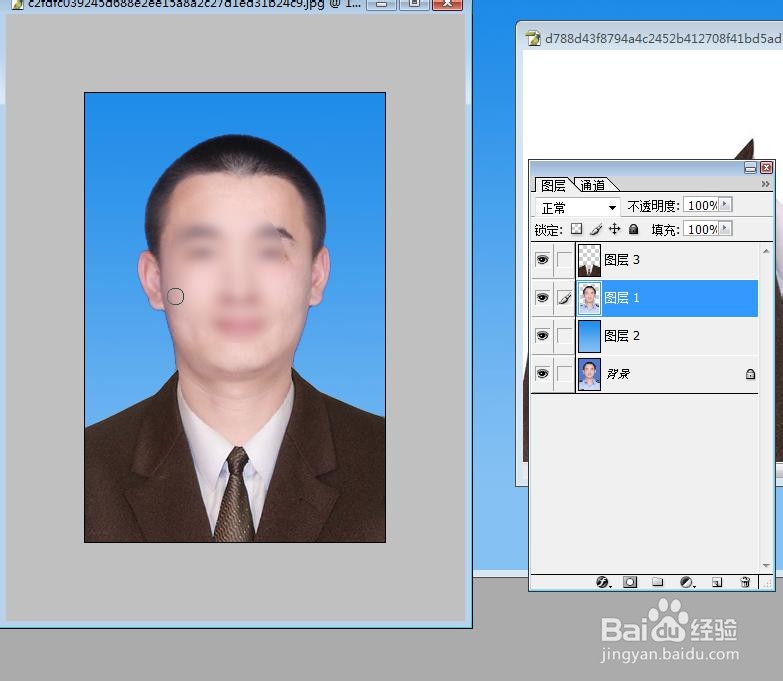783x681 pixels.
Task: Click the add layer mask icon
Action: point(630,582)
